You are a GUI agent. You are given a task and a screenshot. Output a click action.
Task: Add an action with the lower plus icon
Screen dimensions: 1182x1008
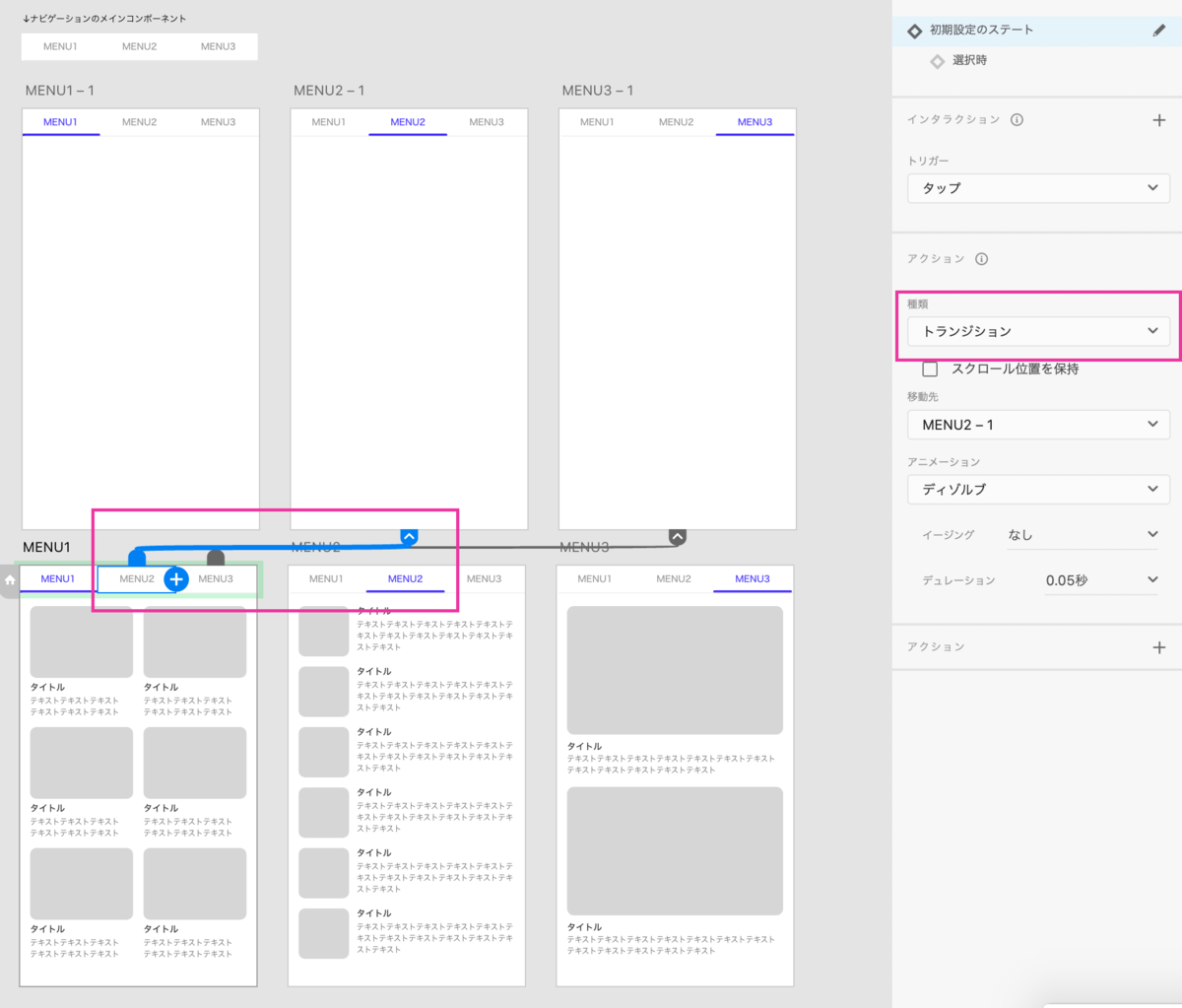point(1158,647)
